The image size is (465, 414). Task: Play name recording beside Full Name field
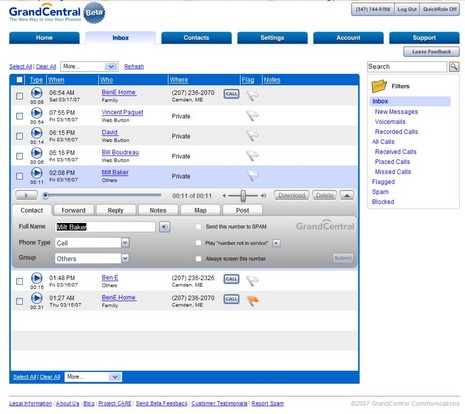[x=164, y=227]
